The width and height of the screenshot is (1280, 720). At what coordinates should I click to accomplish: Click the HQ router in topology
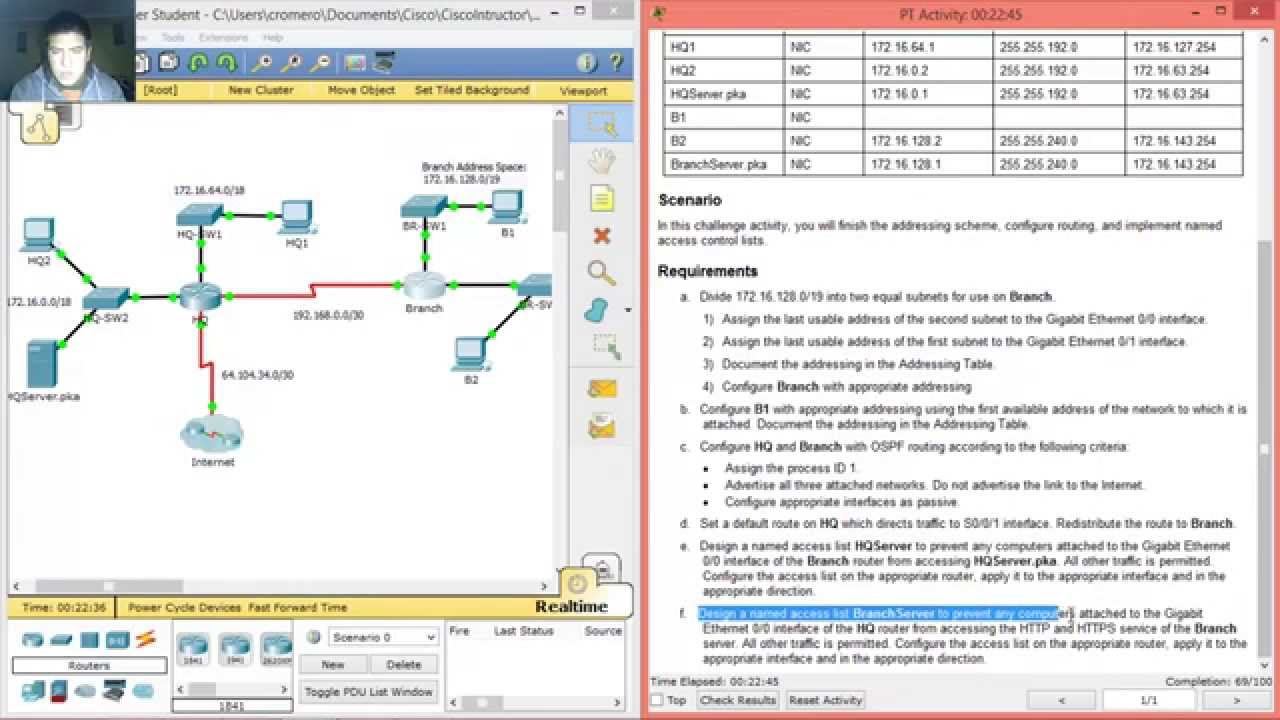coord(201,297)
